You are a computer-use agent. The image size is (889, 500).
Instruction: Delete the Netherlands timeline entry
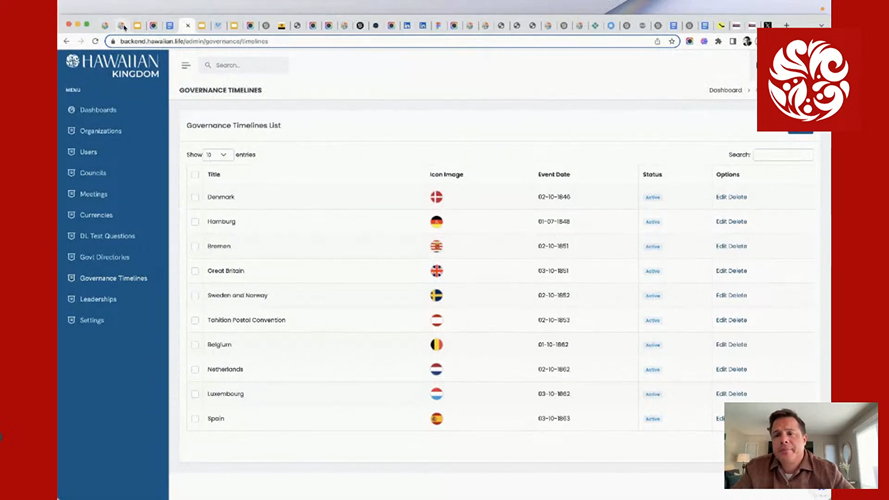click(x=738, y=370)
